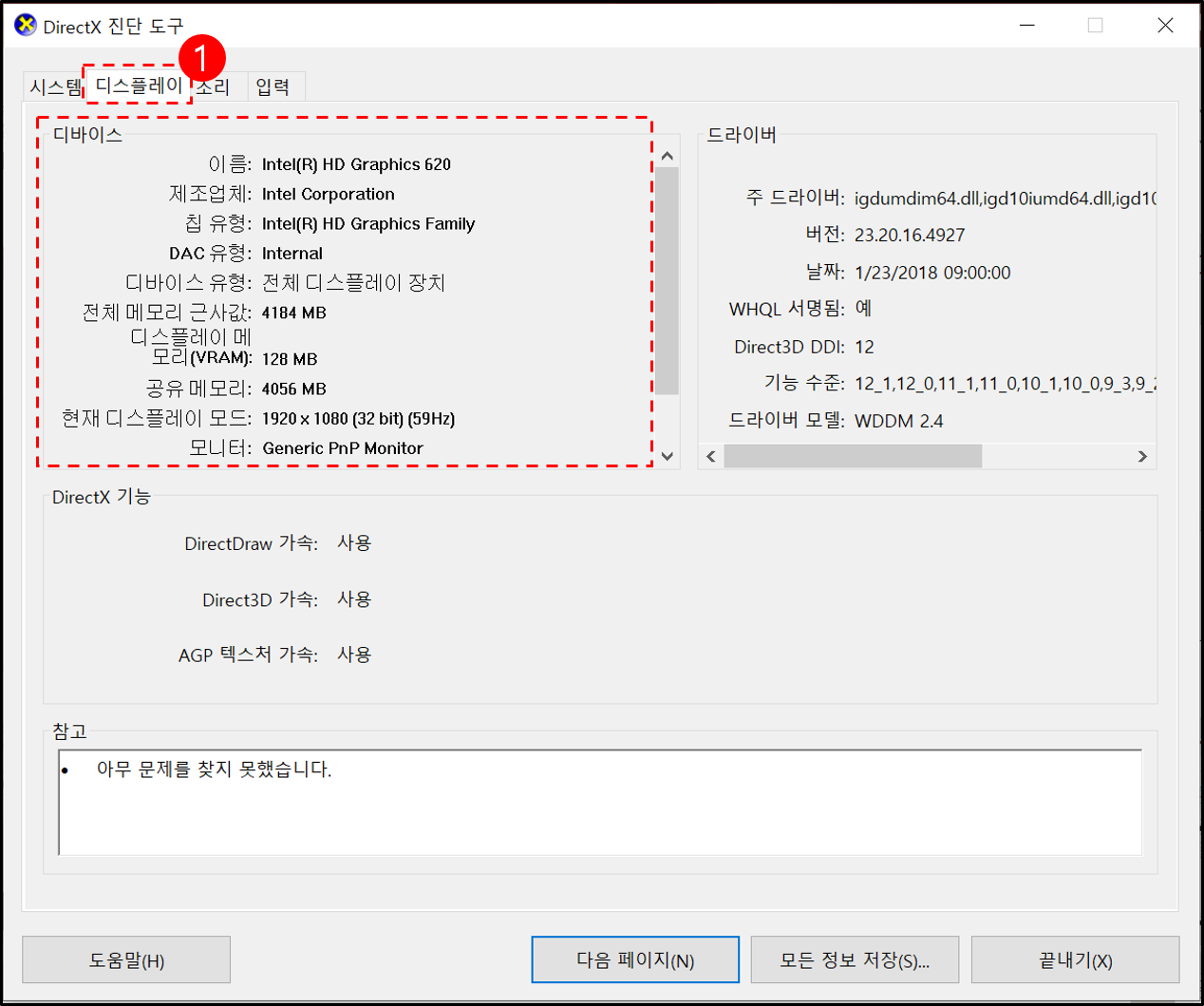Click the minimize icon in the title bar
Viewport: 1204px width, 1006px height.
(1028, 26)
